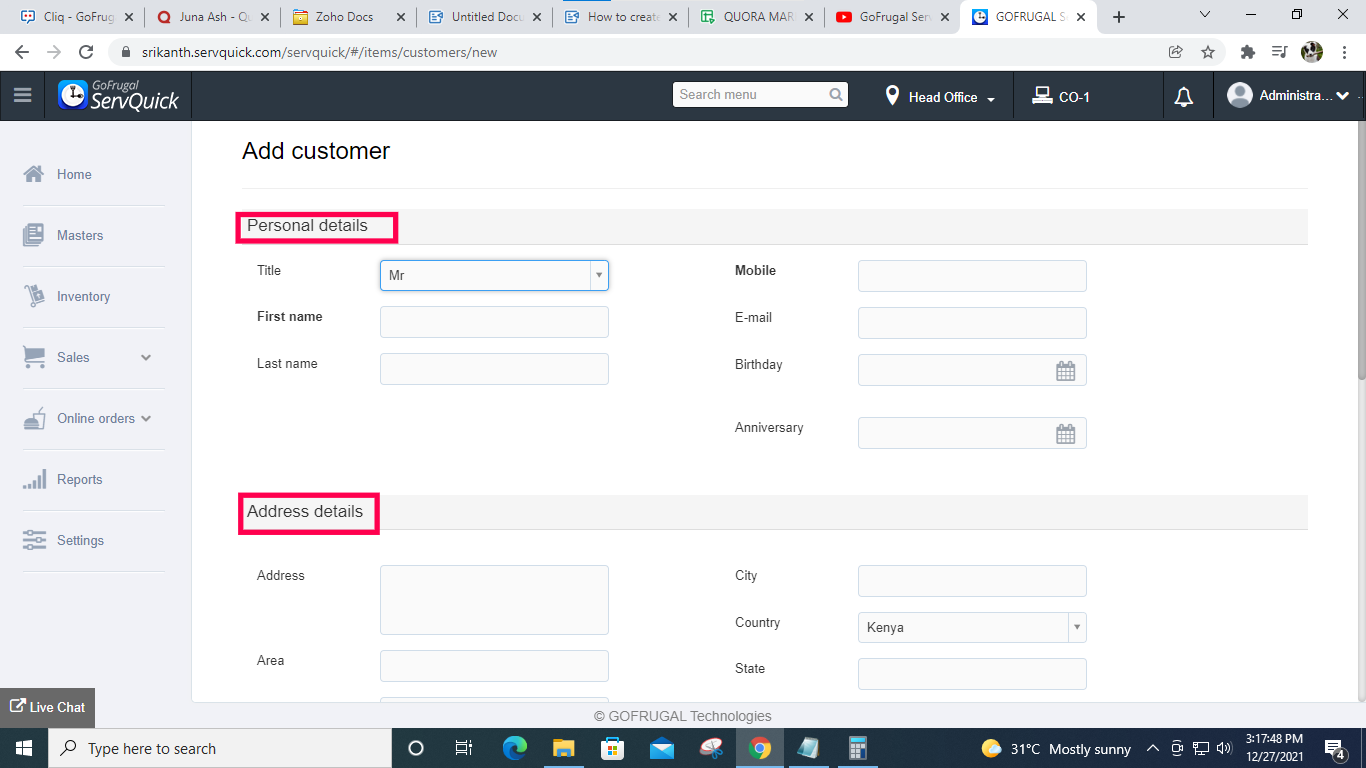Viewport: 1366px width, 768px height.
Task: Open the Administrator account menu
Action: tap(1288, 96)
